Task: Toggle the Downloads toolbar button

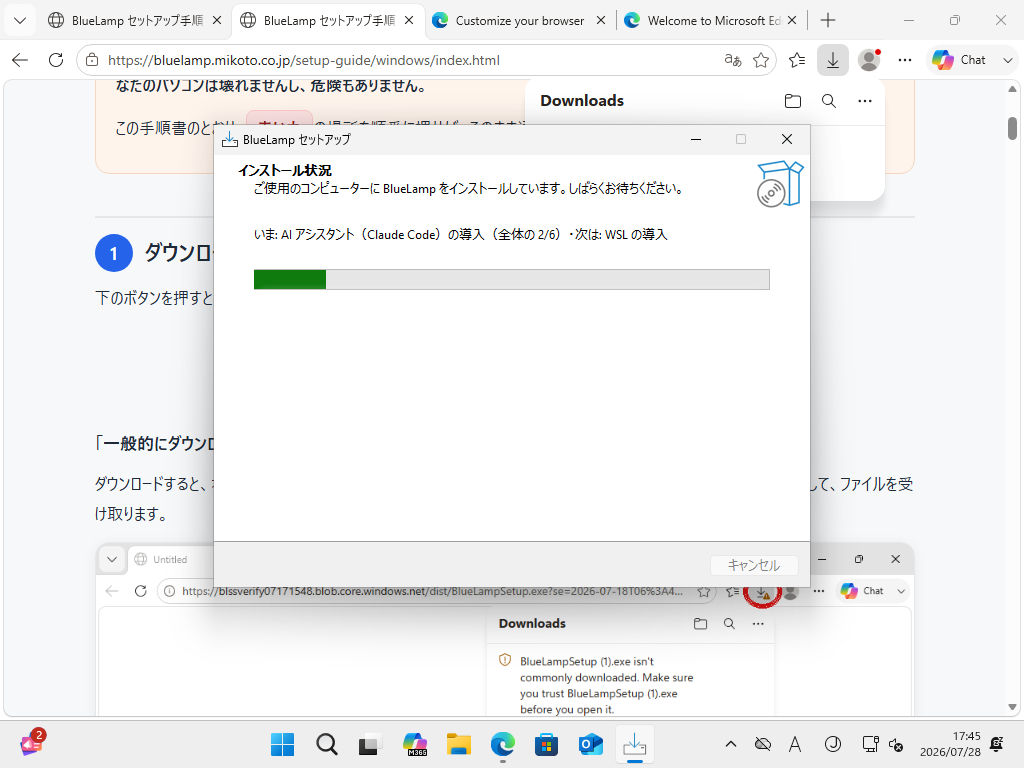Action: click(x=833, y=60)
